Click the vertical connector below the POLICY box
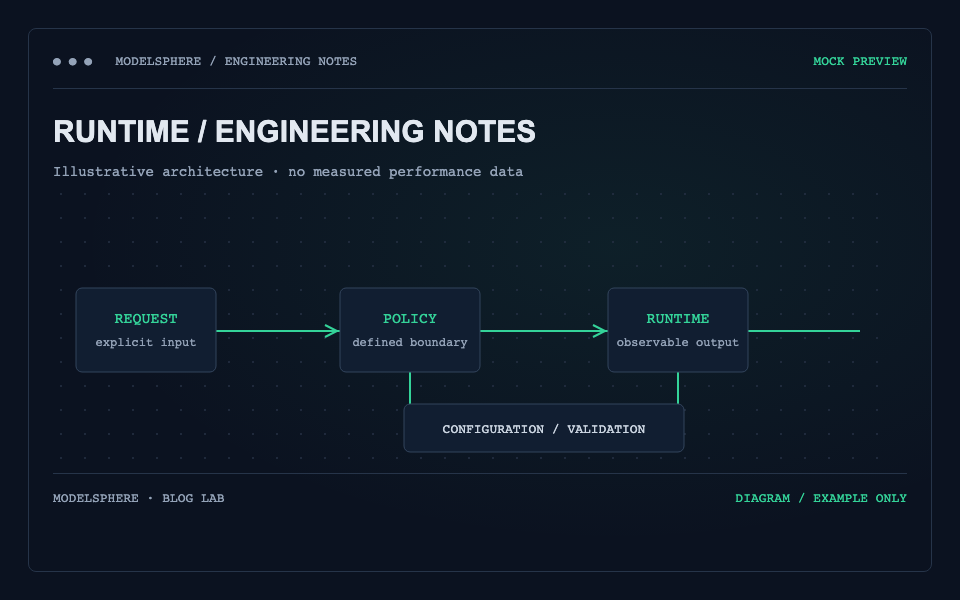 pyautogui.click(x=410, y=388)
